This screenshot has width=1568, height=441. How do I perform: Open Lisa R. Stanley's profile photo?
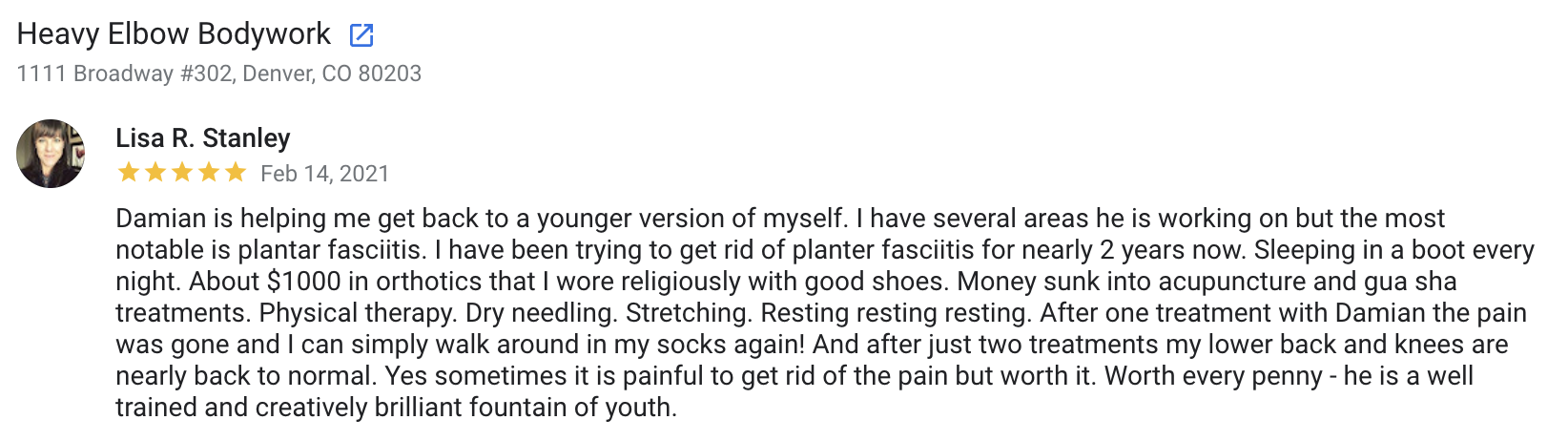[x=51, y=154]
